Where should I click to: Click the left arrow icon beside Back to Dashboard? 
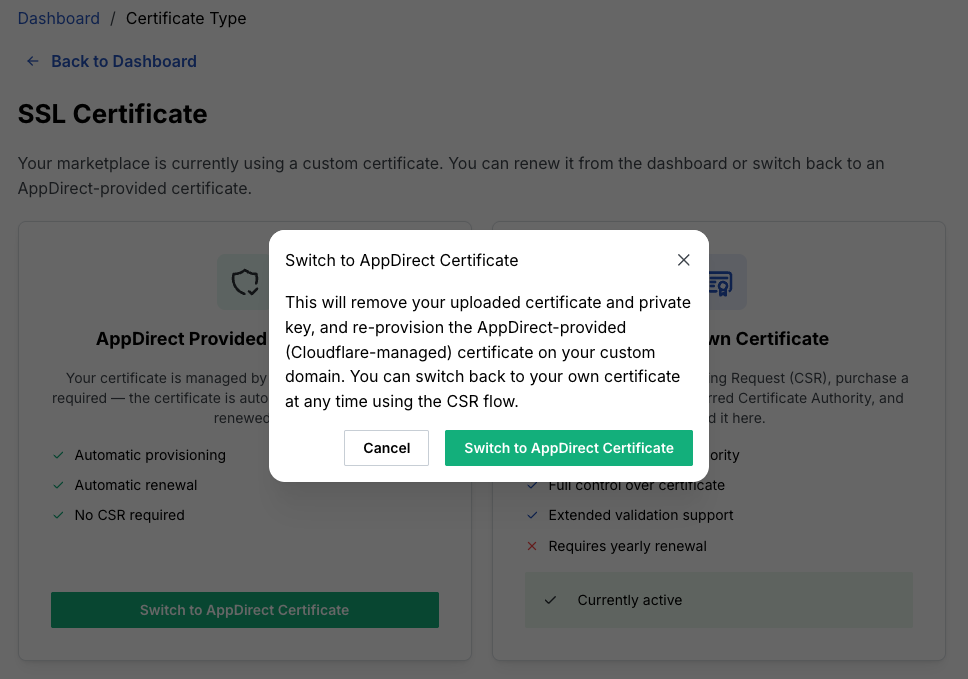point(33,61)
